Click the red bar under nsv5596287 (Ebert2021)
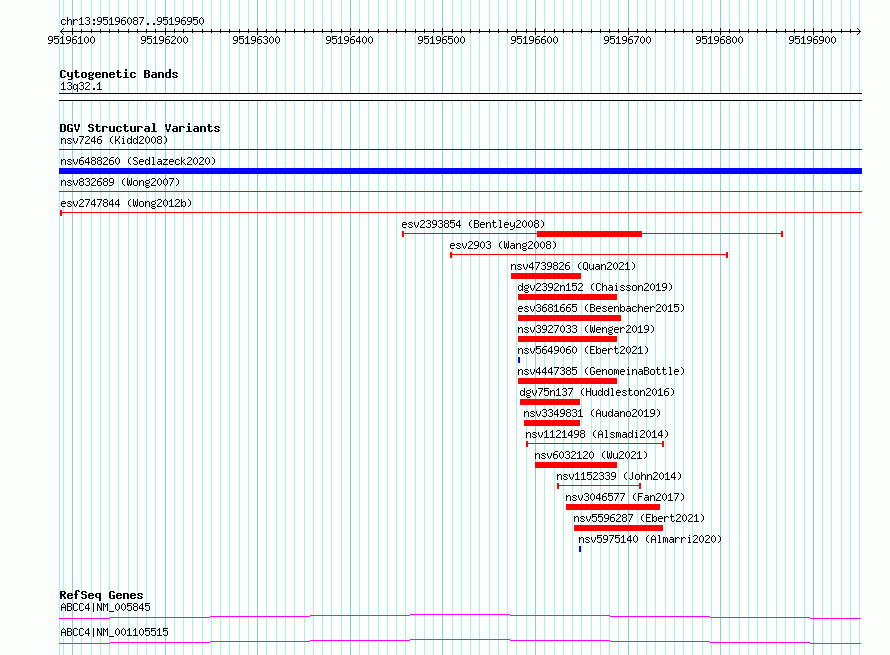Screen dimensions: 890x655 coord(618,528)
